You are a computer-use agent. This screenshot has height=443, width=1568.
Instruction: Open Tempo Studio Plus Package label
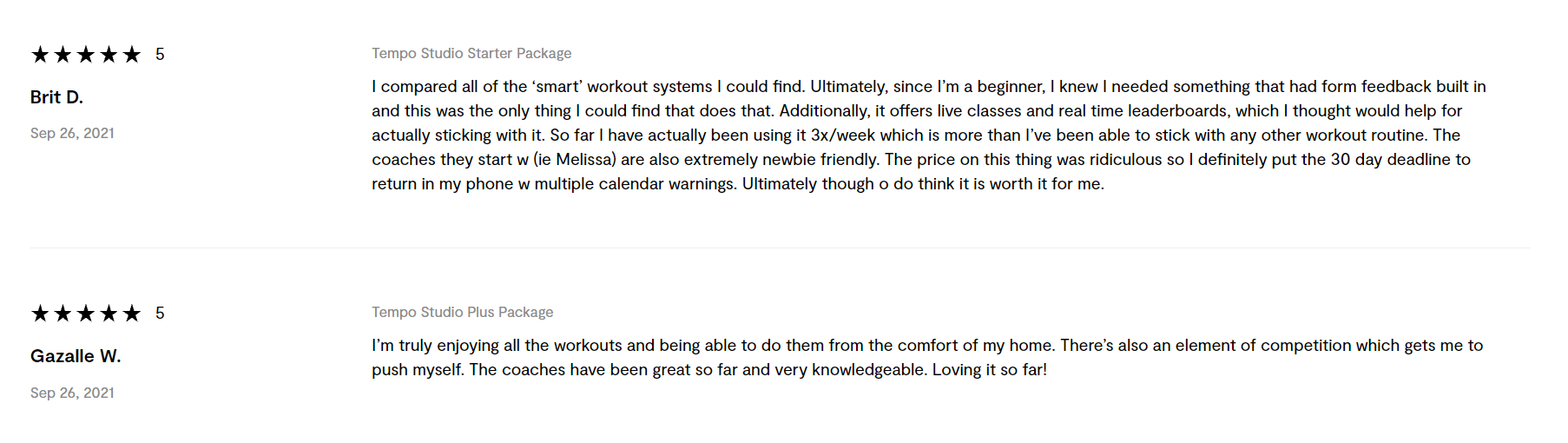click(463, 312)
